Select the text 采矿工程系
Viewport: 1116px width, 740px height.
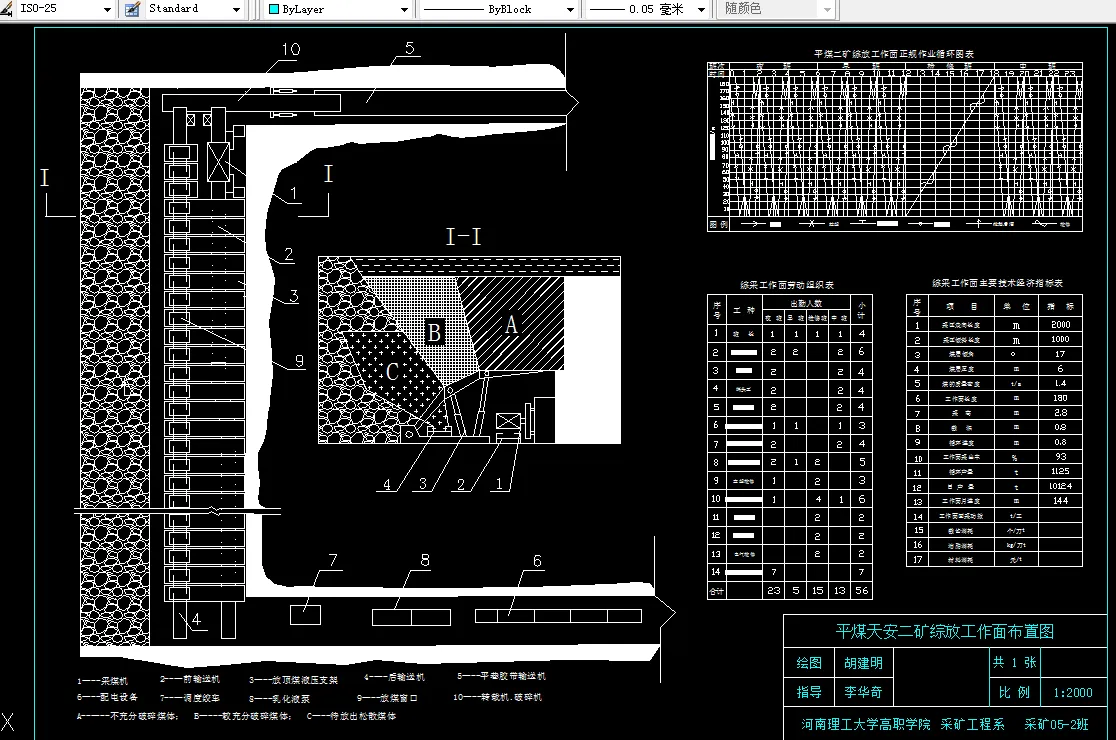972,724
